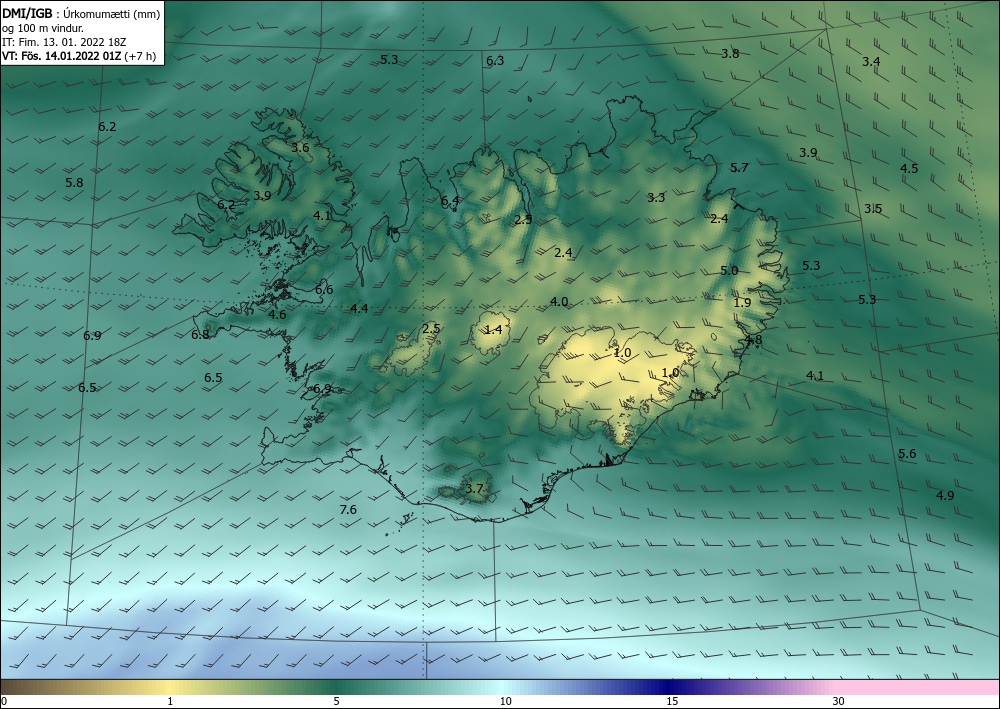The image size is (1000, 709).
Task: Click the 6.6 value label
Action: click(324, 289)
